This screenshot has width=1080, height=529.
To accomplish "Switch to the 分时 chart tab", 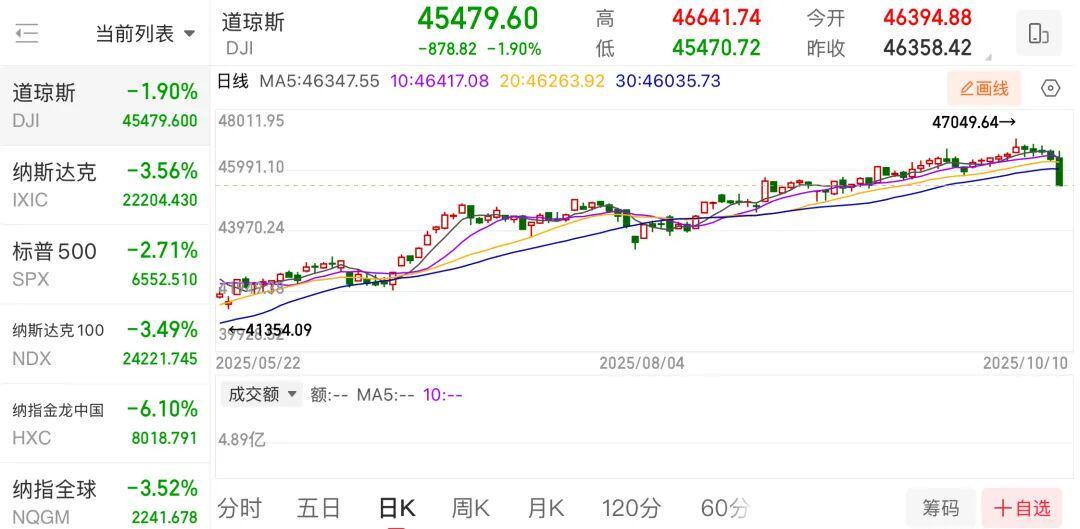I will point(240,508).
